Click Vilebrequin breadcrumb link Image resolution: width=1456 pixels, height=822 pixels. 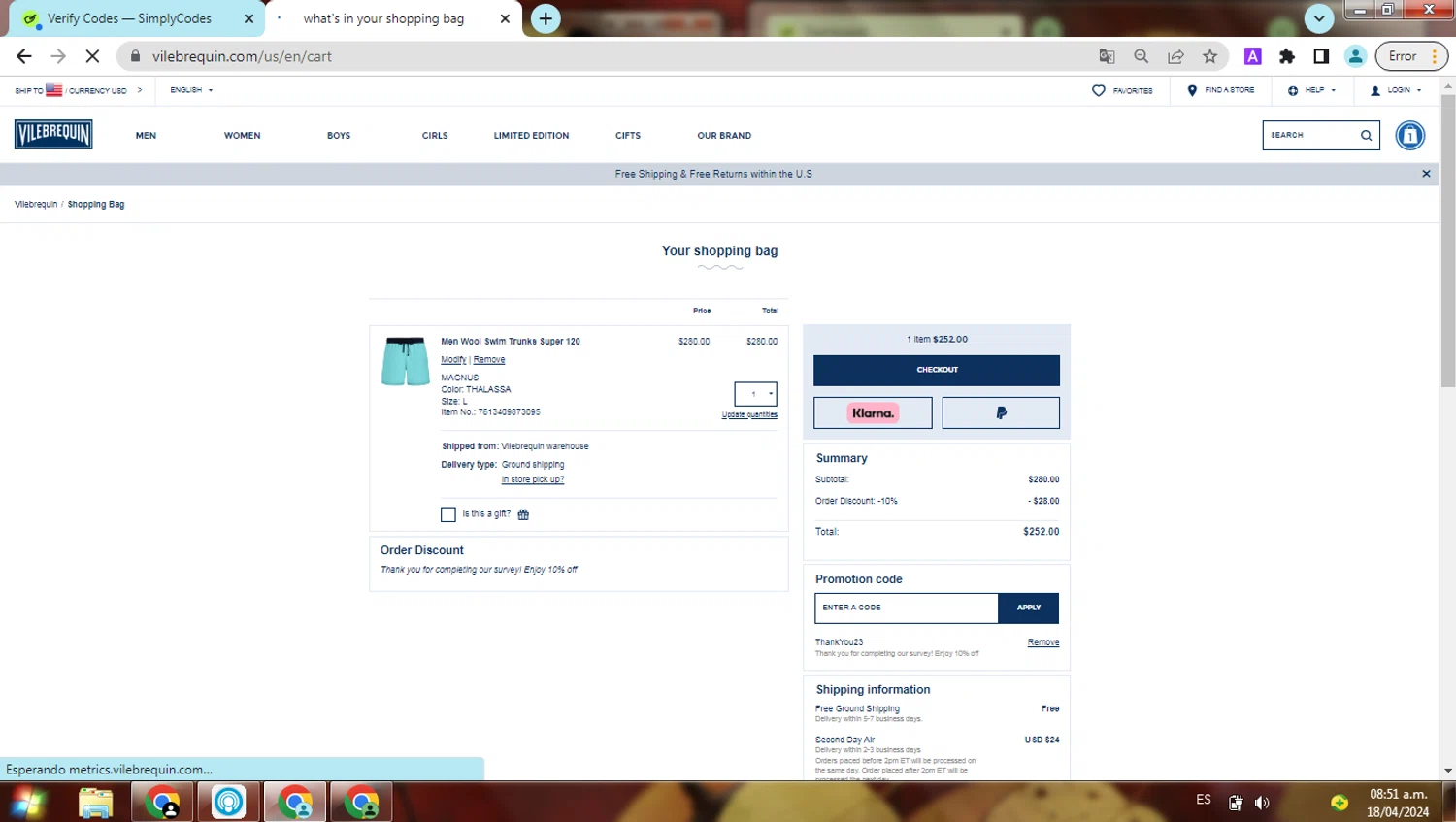36,205
